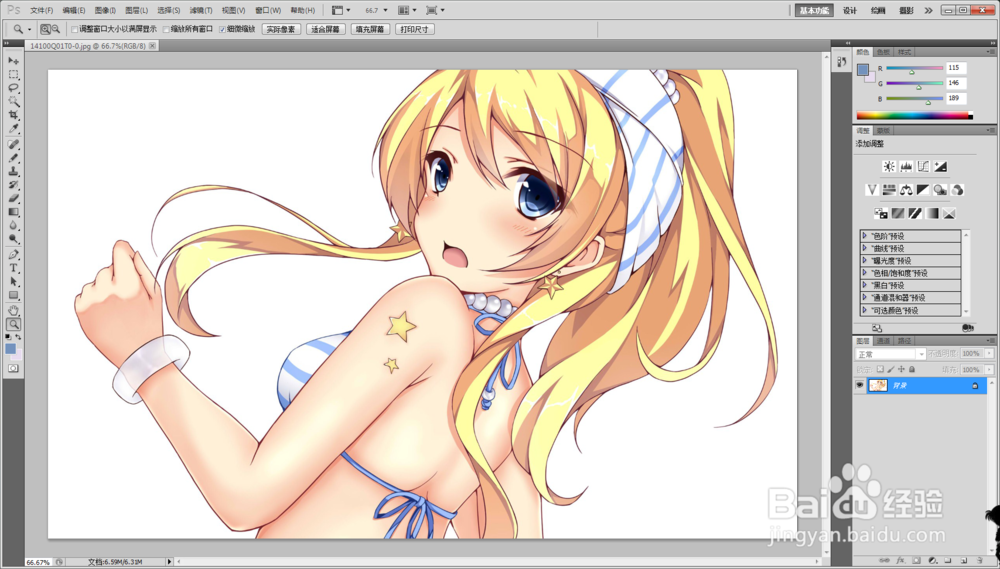Click the color spectrum ramp bar
Viewport: 1000px width, 569px height.
[x=915, y=115]
